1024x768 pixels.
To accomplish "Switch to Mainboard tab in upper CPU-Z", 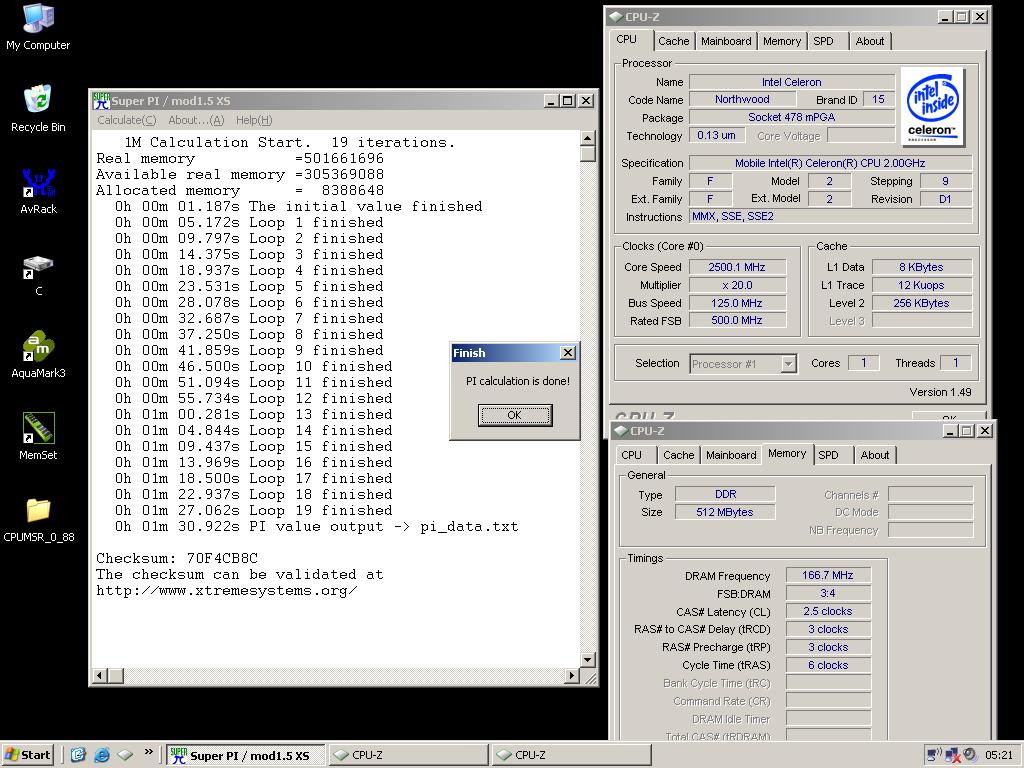I will (x=726, y=41).
